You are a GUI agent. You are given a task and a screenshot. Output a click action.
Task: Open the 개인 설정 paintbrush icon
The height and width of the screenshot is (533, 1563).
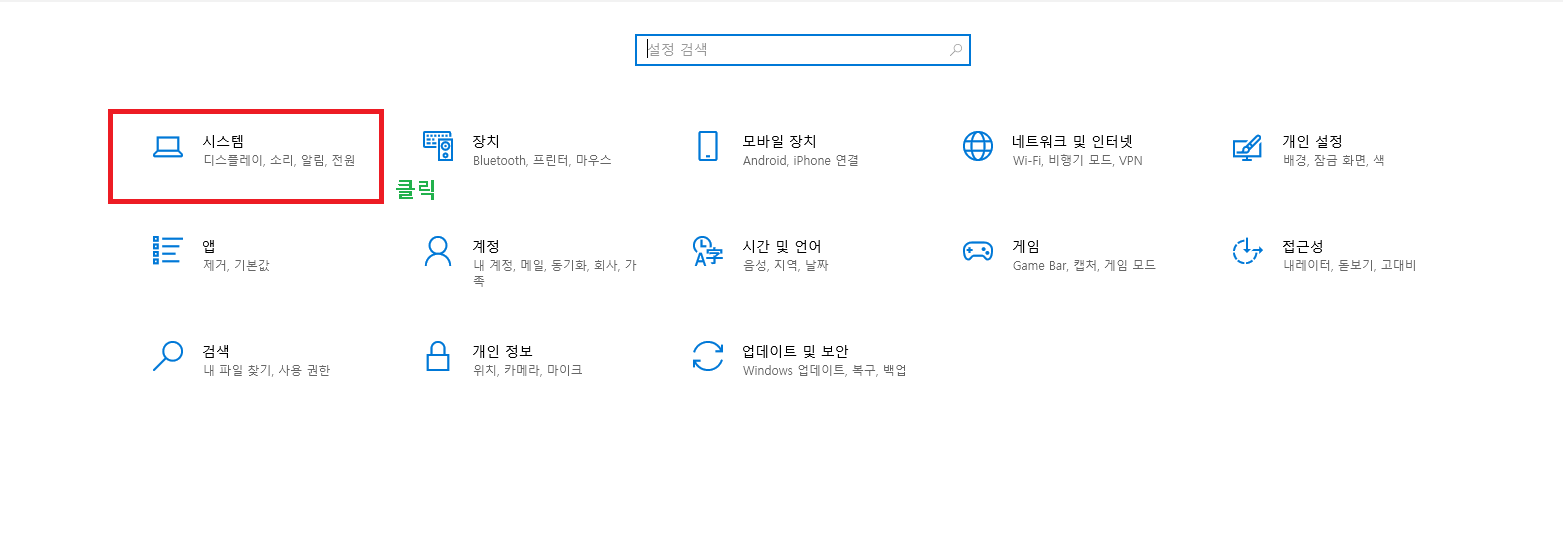point(1247,147)
